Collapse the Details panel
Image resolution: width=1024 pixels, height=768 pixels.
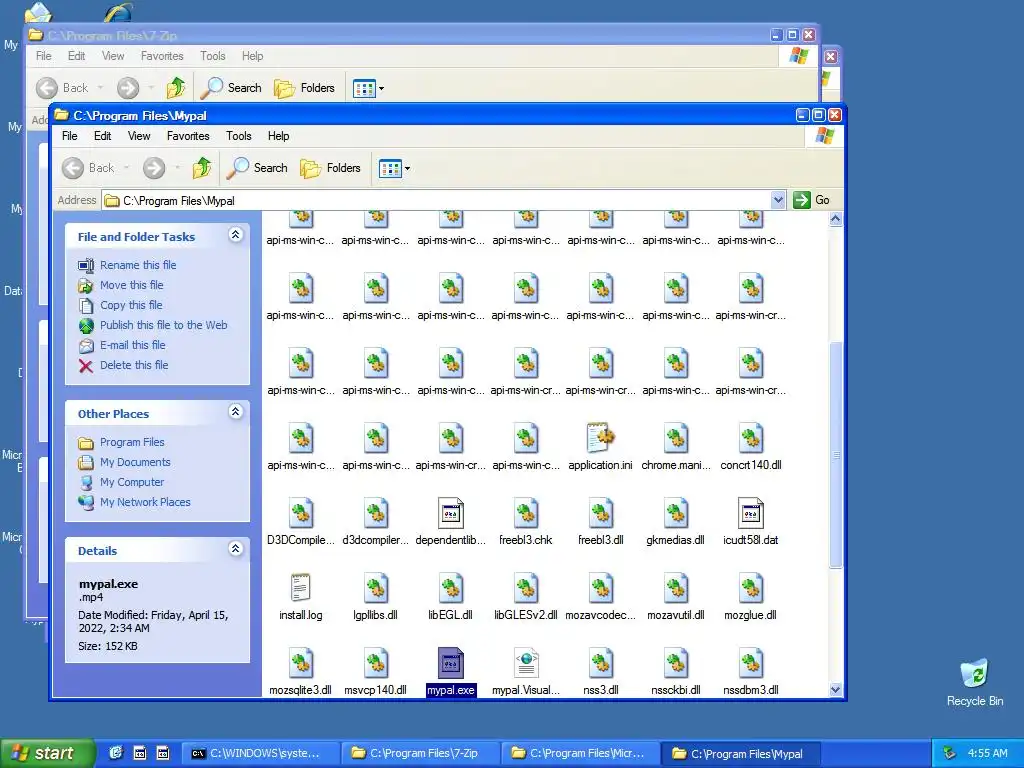click(236, 549)
